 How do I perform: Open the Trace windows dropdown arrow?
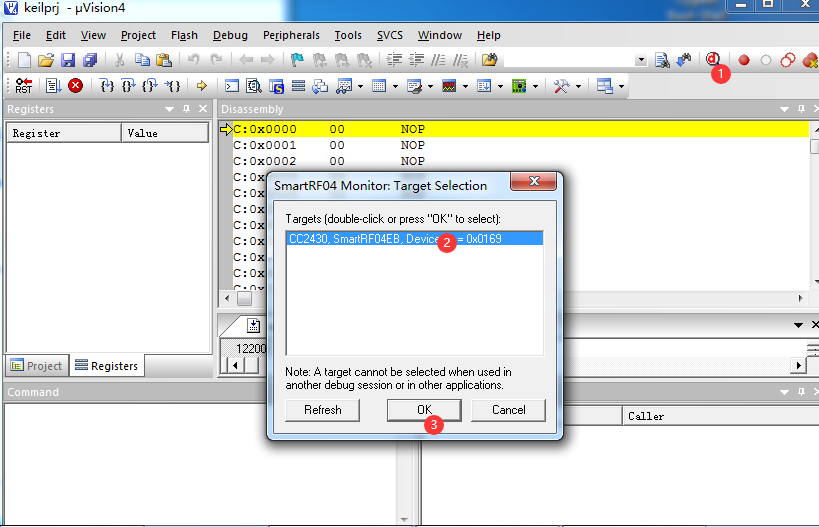point(500,86)
